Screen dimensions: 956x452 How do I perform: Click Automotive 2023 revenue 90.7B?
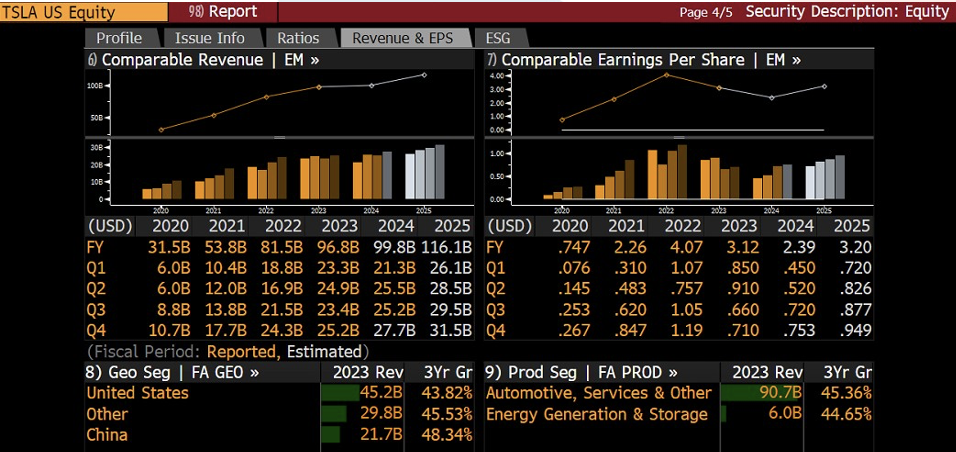coord(780,393)
